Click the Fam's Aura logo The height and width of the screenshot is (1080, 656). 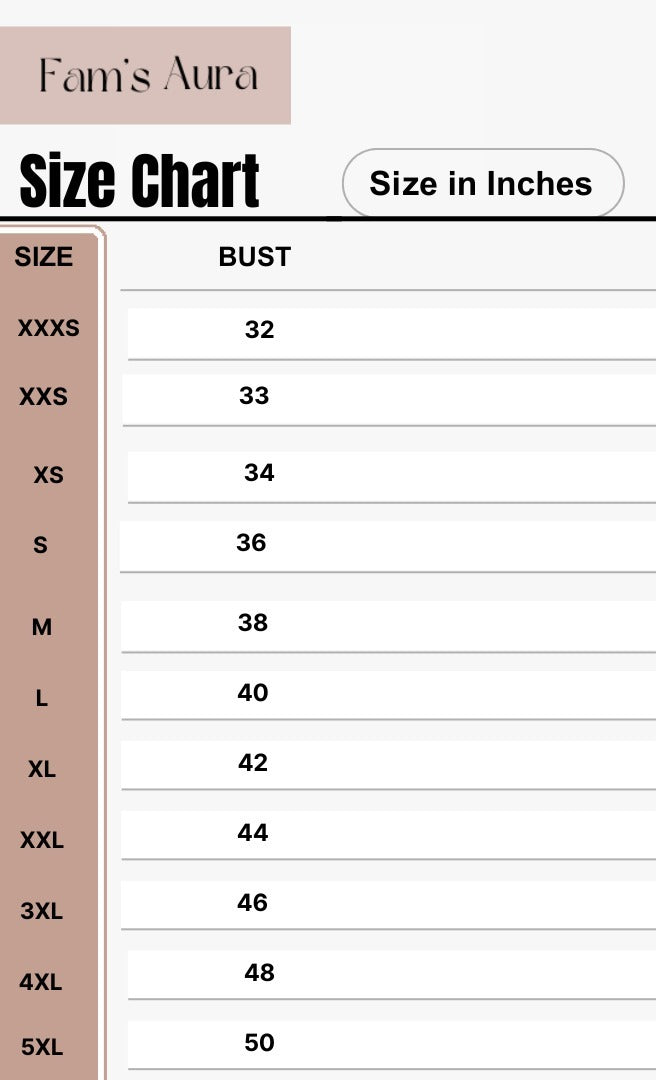146,76
